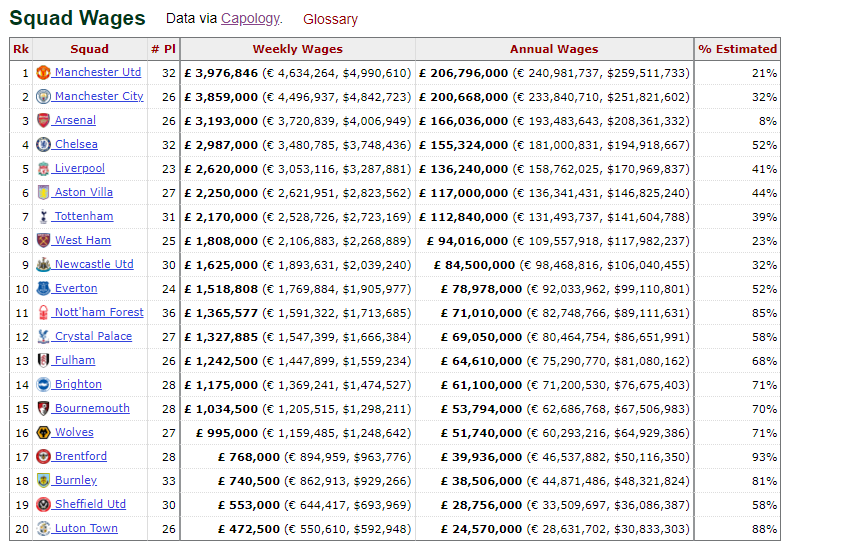Sort table by % Estimated column header
This screenshot has width=842, height=542.
click(x=737, y=49)
